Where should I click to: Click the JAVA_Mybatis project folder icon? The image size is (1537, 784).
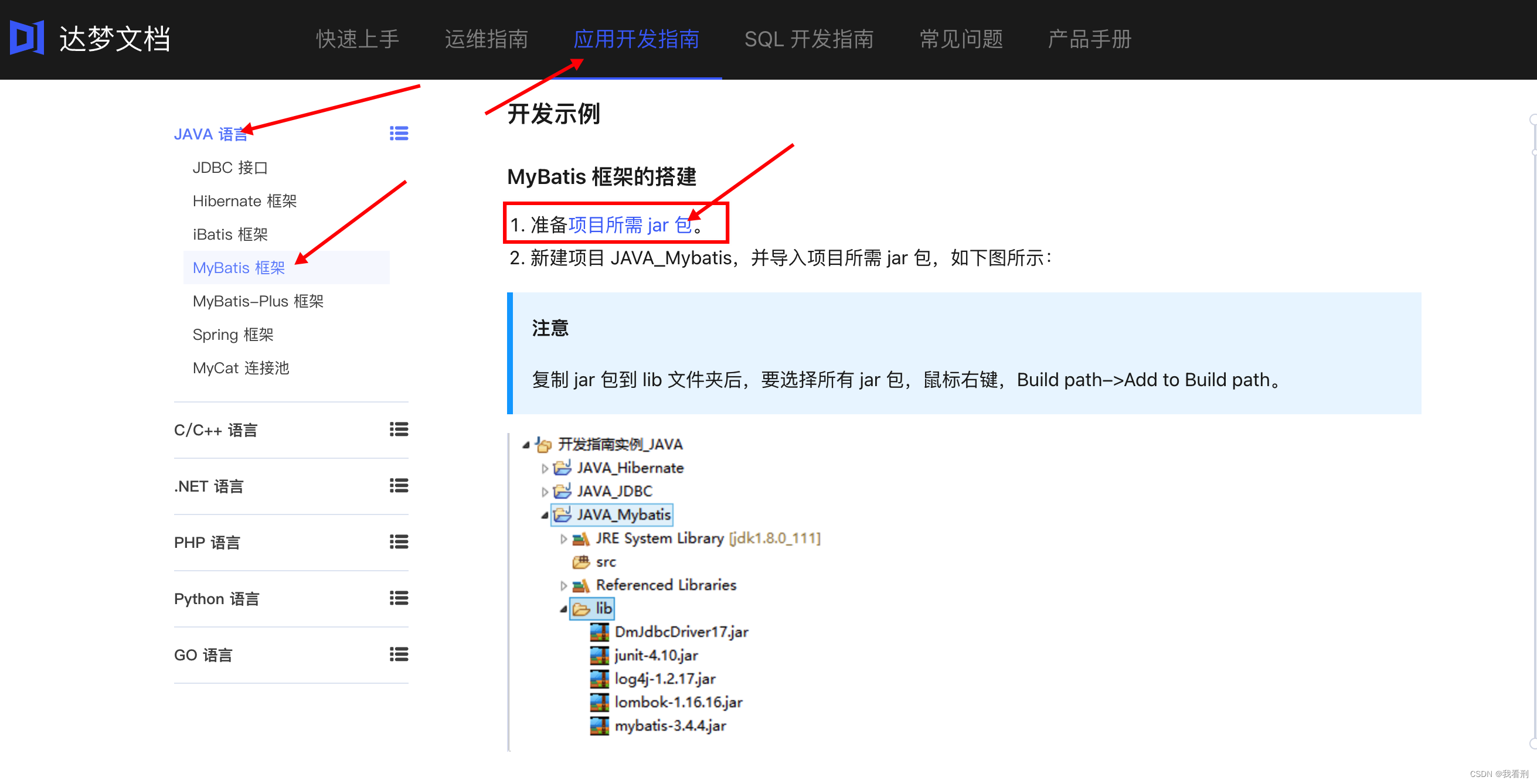(562, 514)
